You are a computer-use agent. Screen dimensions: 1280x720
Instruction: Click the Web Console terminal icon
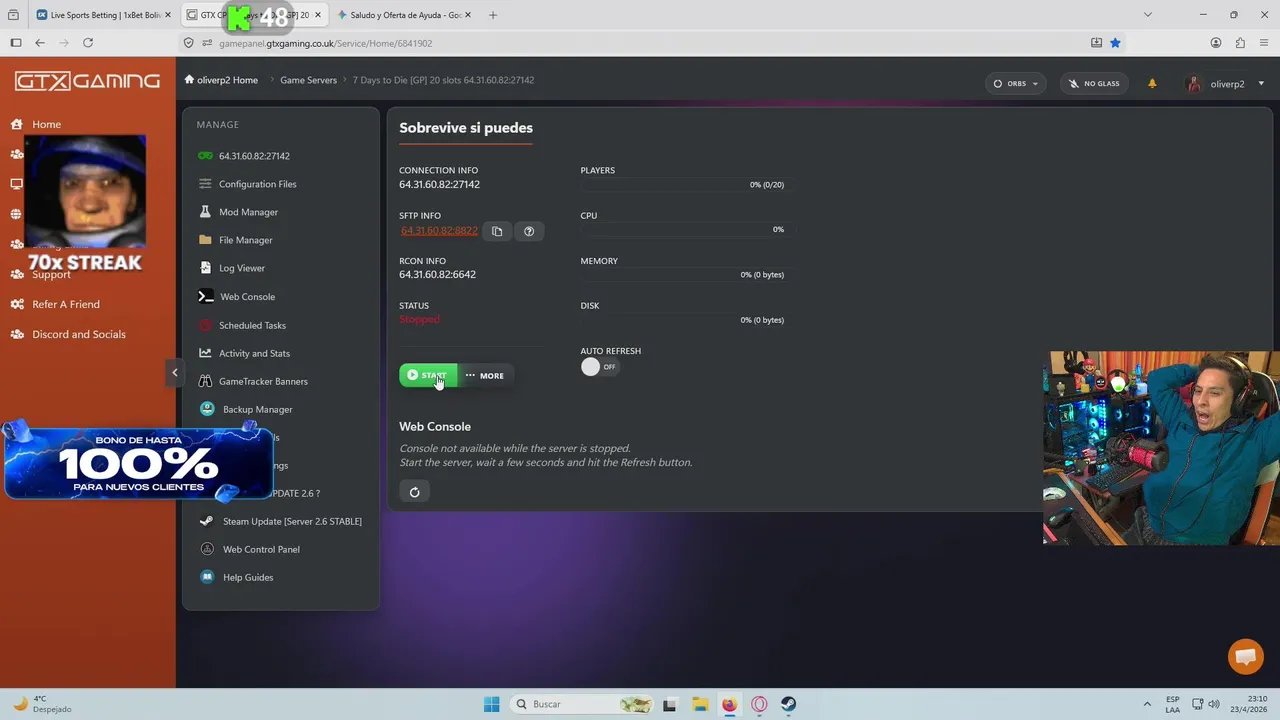(205, 297)
